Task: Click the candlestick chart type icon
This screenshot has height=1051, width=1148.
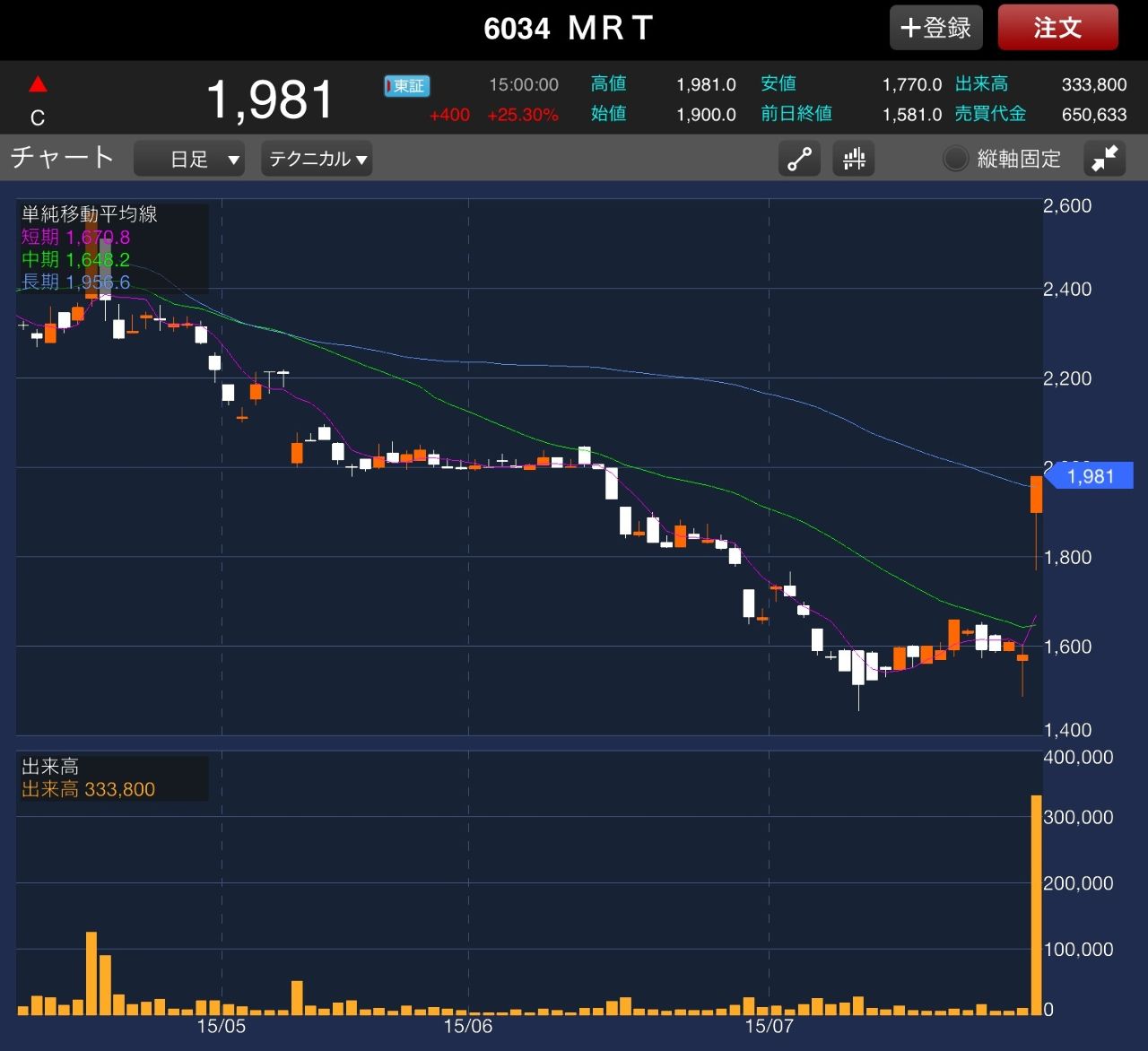Action: 854,160
